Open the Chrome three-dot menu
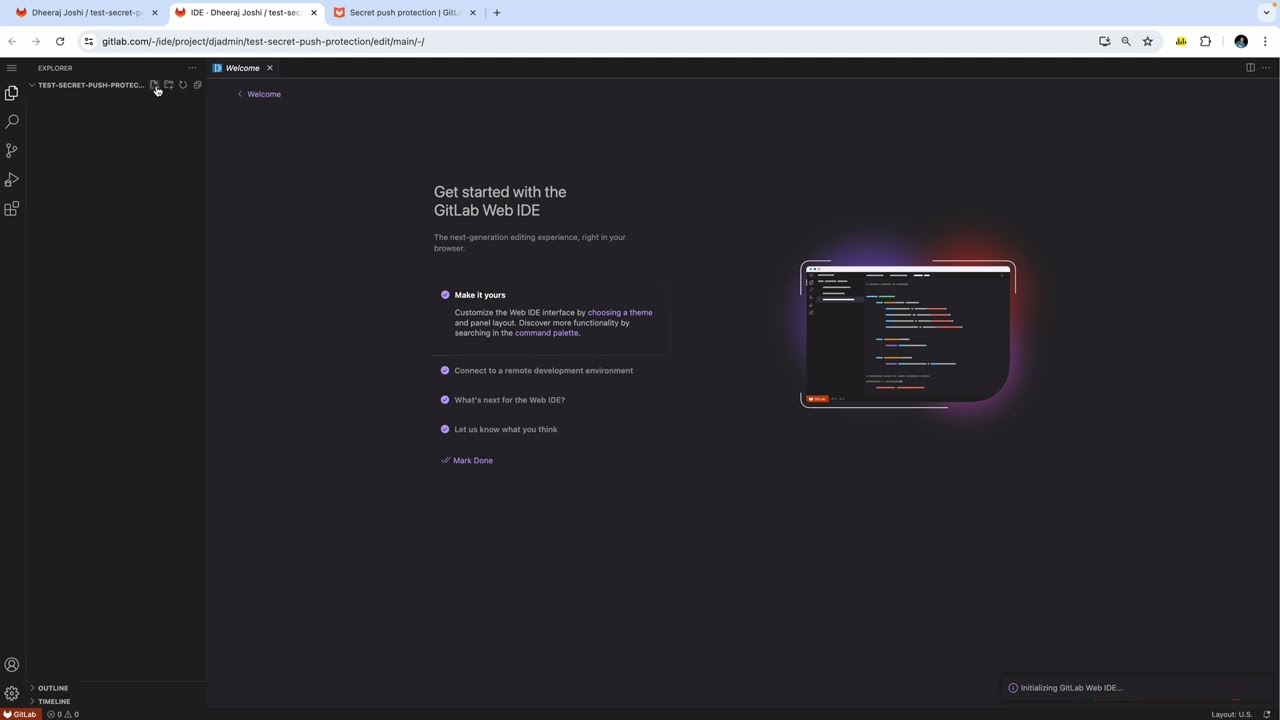The height and width of the screenshot is (720, 1280). 1265,42
